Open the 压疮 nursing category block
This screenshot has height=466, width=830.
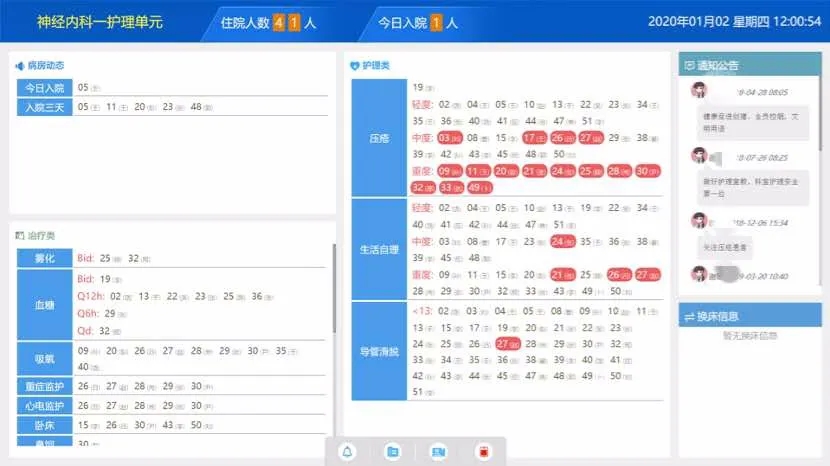click(x=379, y=138)
